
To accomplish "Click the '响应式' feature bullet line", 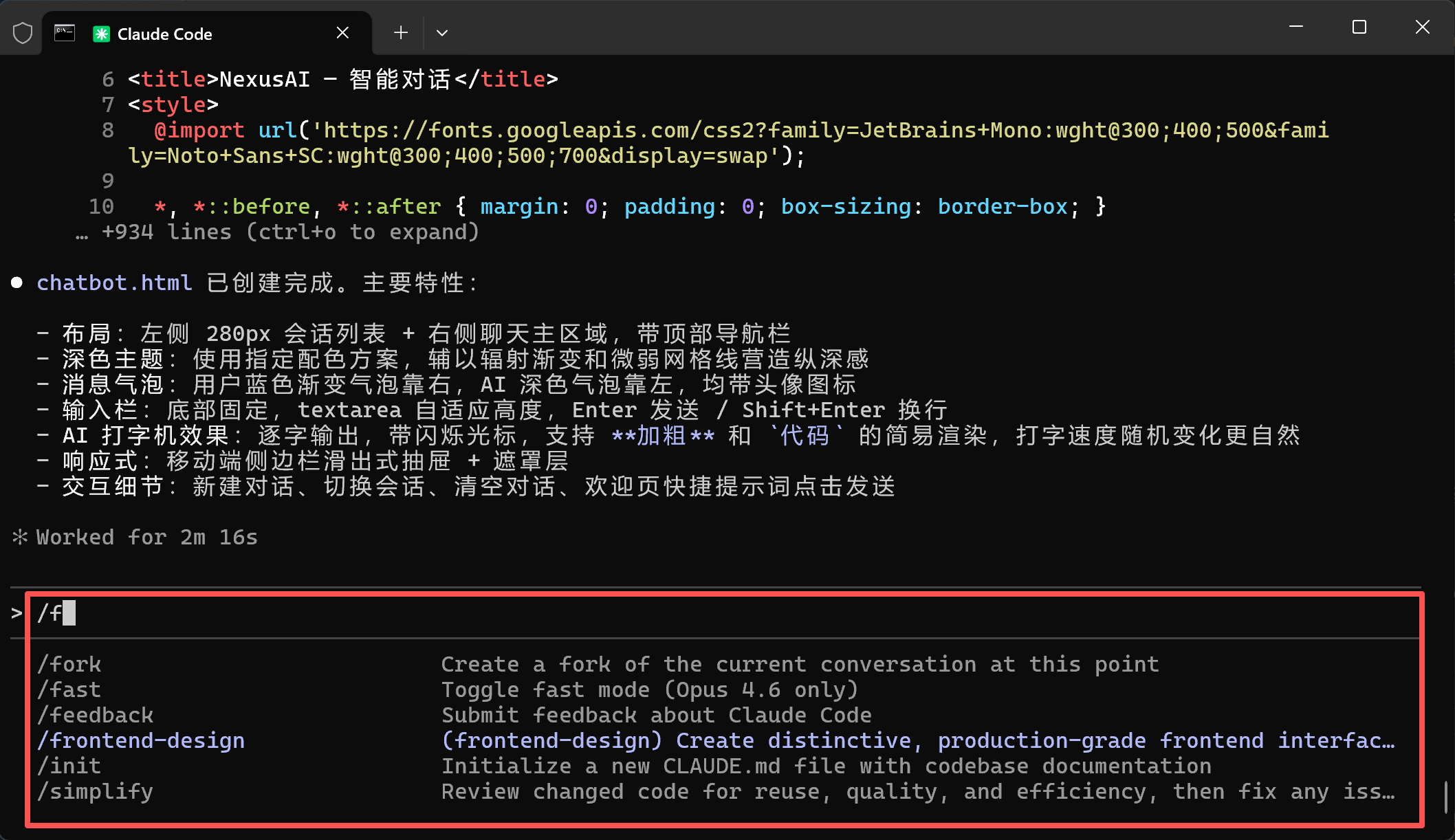I will (x=303, y=461).
